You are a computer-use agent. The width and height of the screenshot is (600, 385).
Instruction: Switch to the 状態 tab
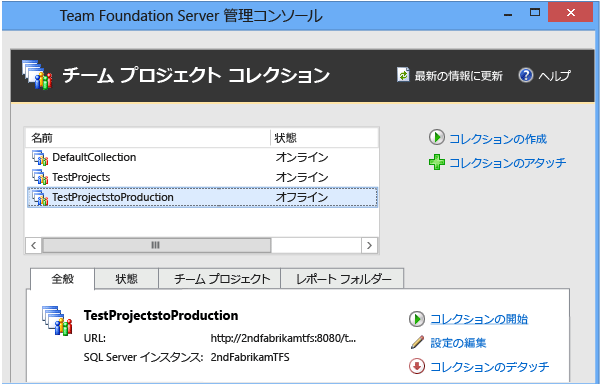click(x=126, y=279)
